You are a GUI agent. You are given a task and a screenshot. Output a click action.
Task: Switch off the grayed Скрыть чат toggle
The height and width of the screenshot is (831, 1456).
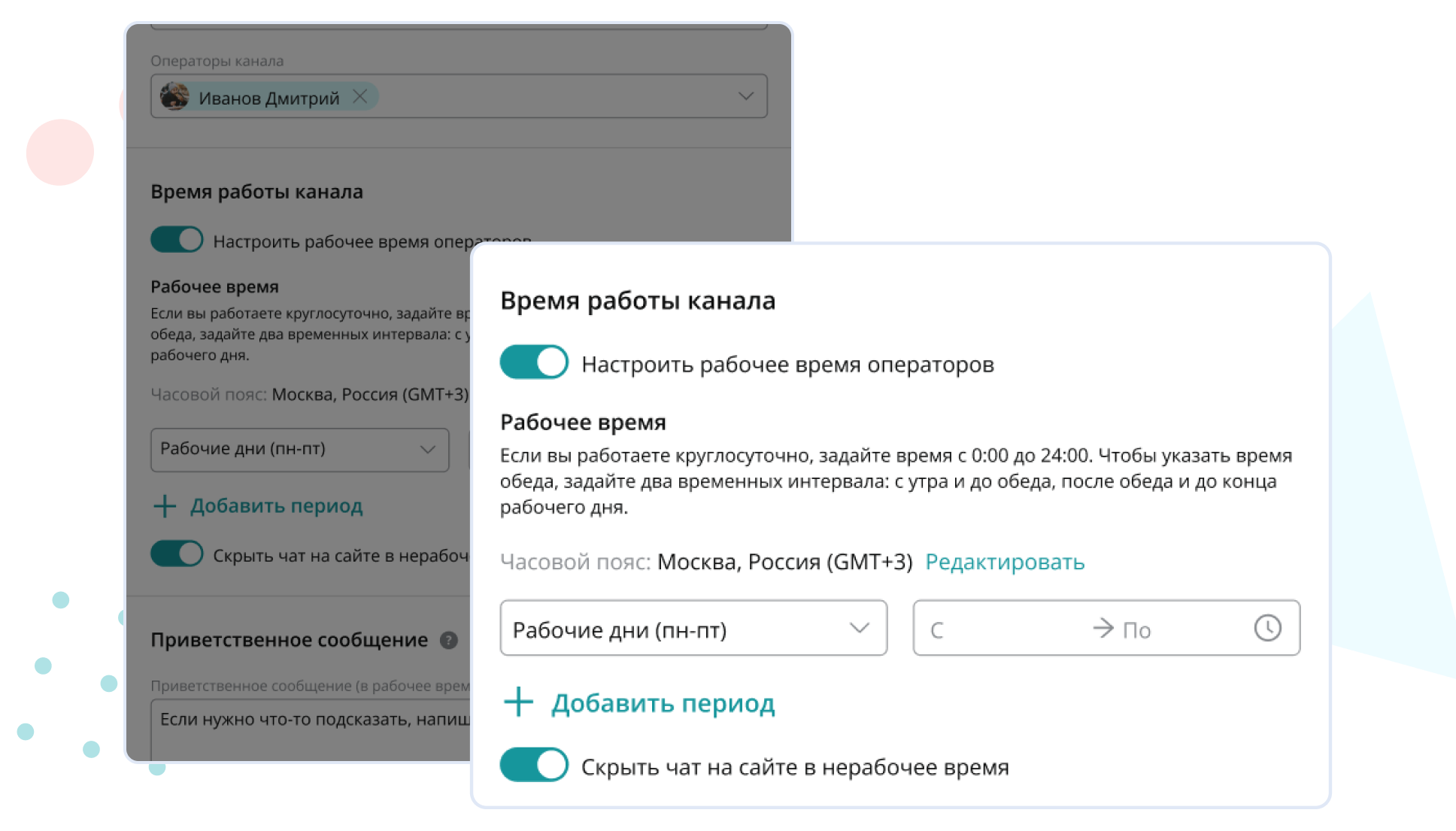176,553
